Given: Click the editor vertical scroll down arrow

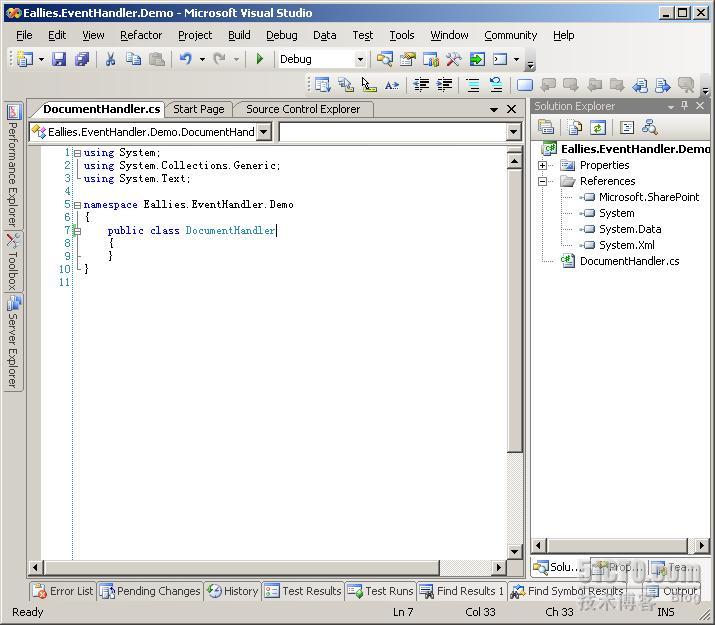Looking at the screenshot, I should pos(514,552).
